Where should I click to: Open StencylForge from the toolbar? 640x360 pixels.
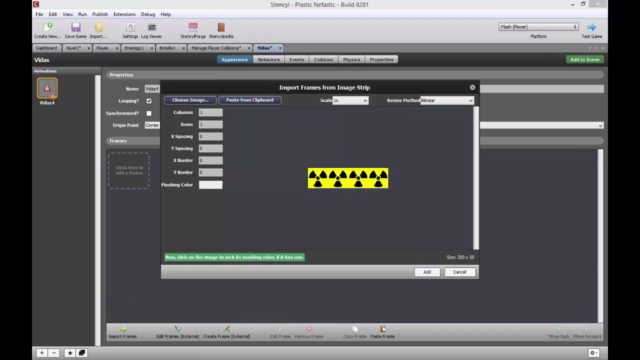point(193,28)
